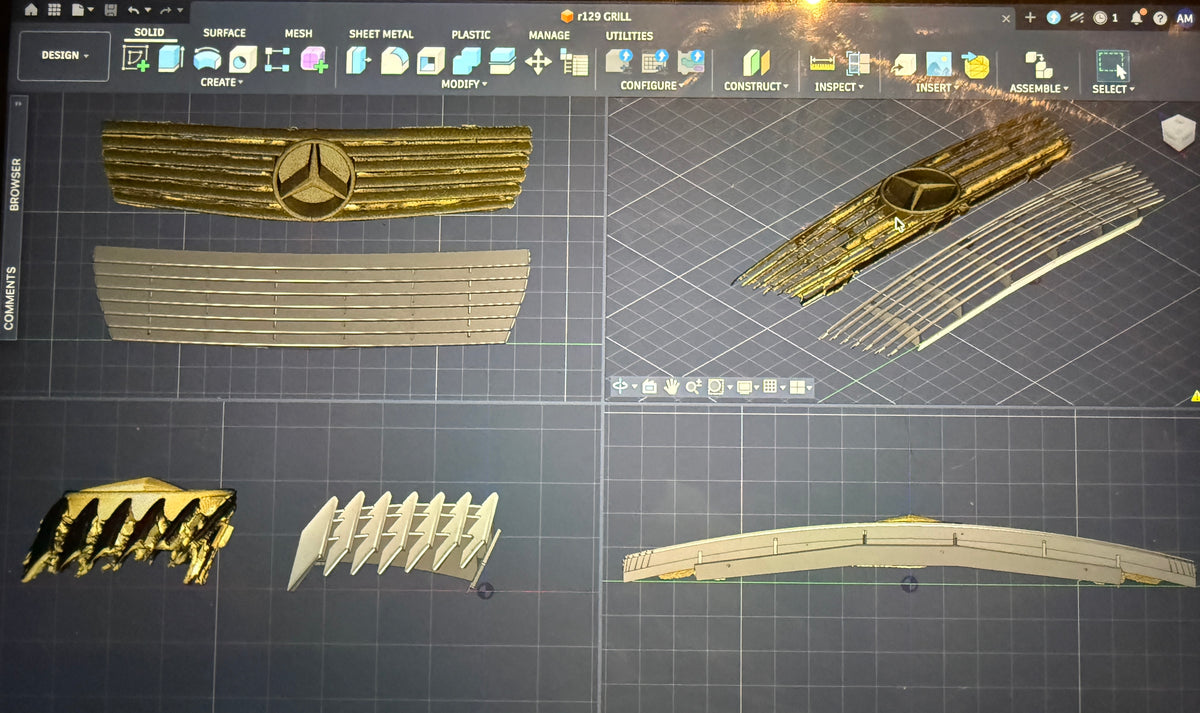Click the Undo arrow

pyautogui.click(x=133, y=10)
